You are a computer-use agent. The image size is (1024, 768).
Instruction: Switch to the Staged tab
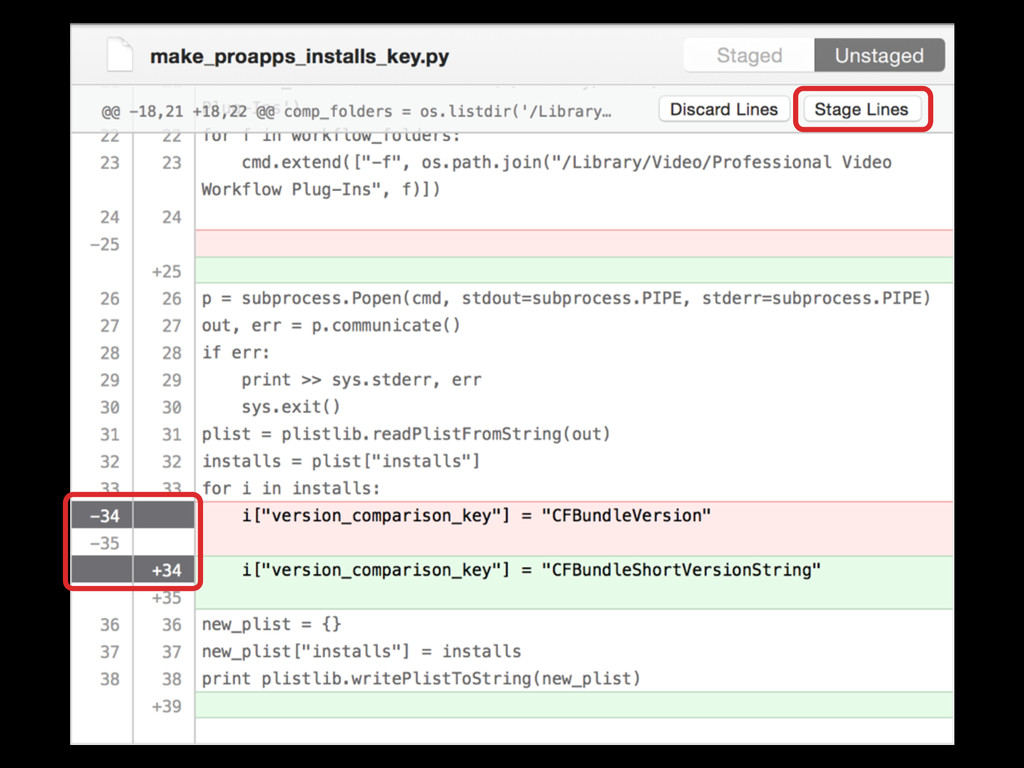(749, 56)
